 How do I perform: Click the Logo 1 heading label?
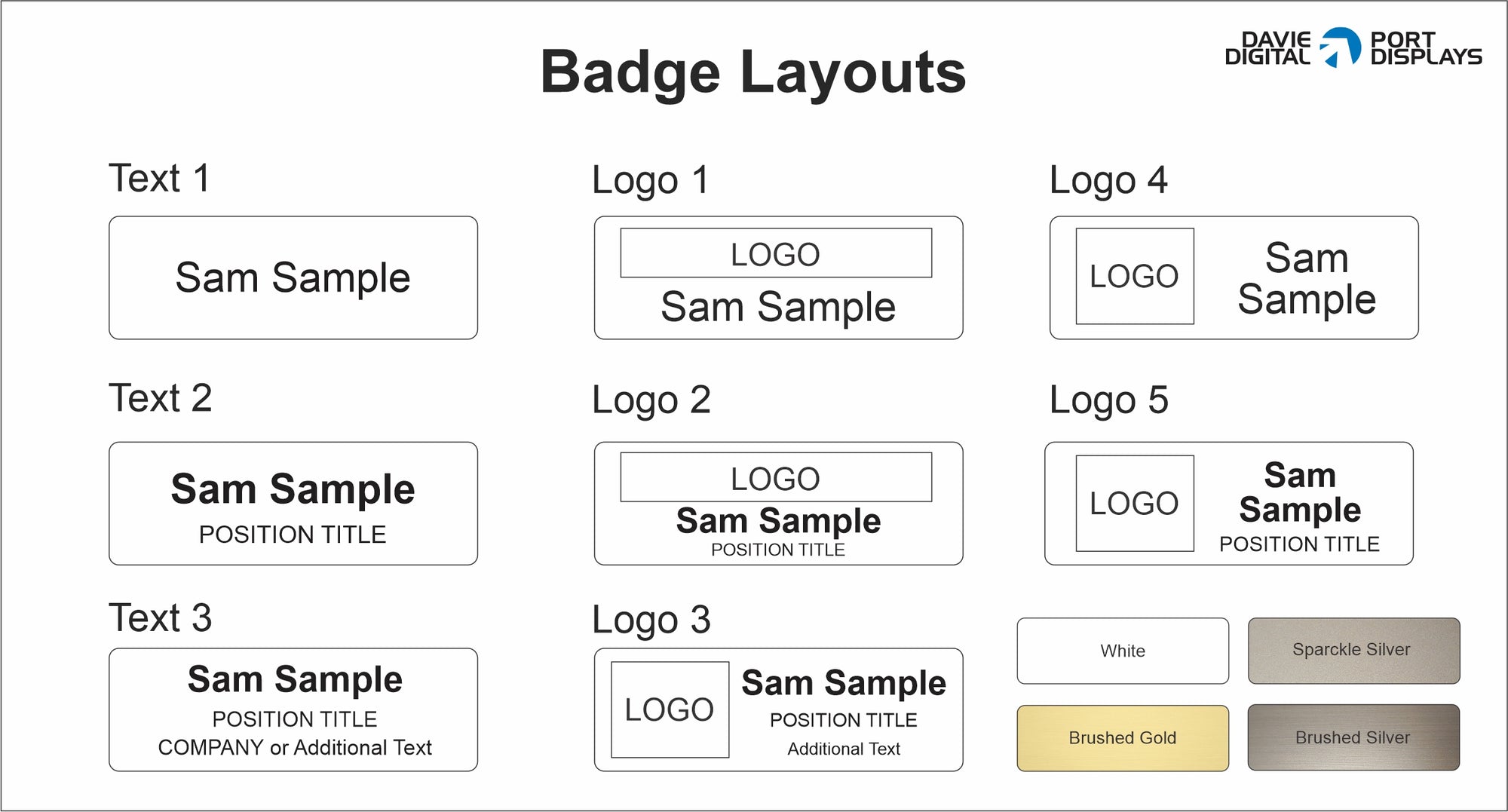pyautogui.click(x=651, y=181)
